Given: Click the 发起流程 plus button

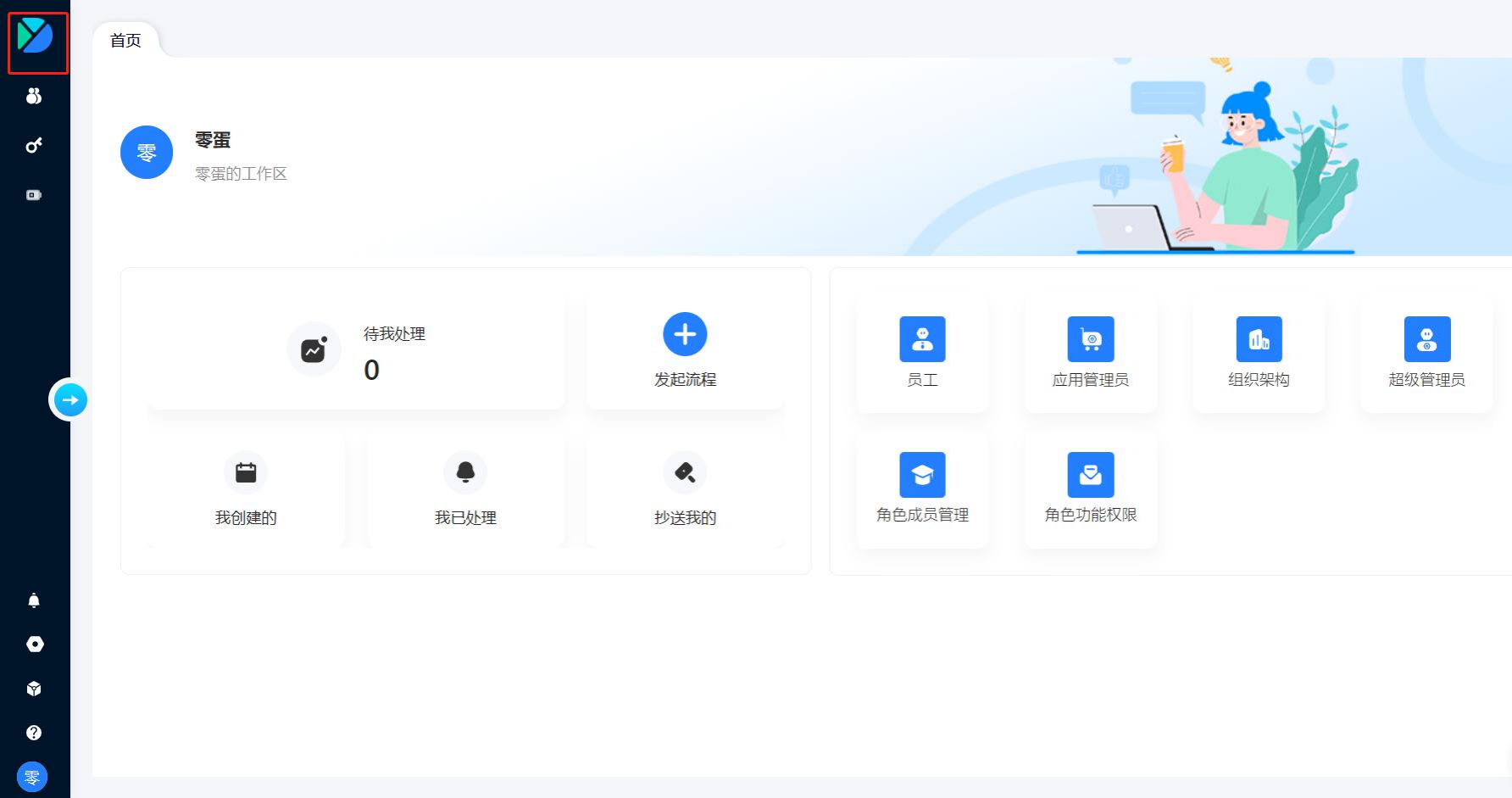Looking at the screenshot, I should 685,335.
